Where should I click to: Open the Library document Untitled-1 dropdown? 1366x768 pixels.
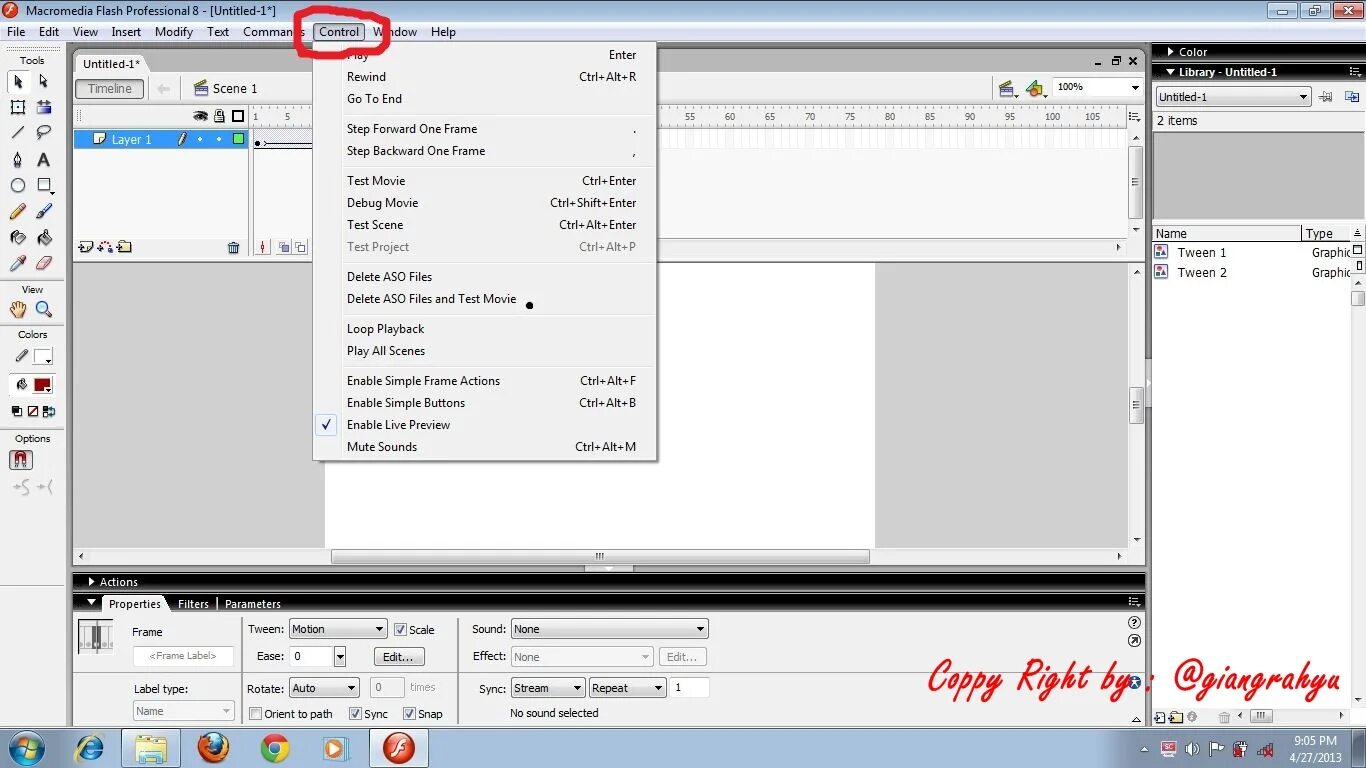click(1233, 97)
